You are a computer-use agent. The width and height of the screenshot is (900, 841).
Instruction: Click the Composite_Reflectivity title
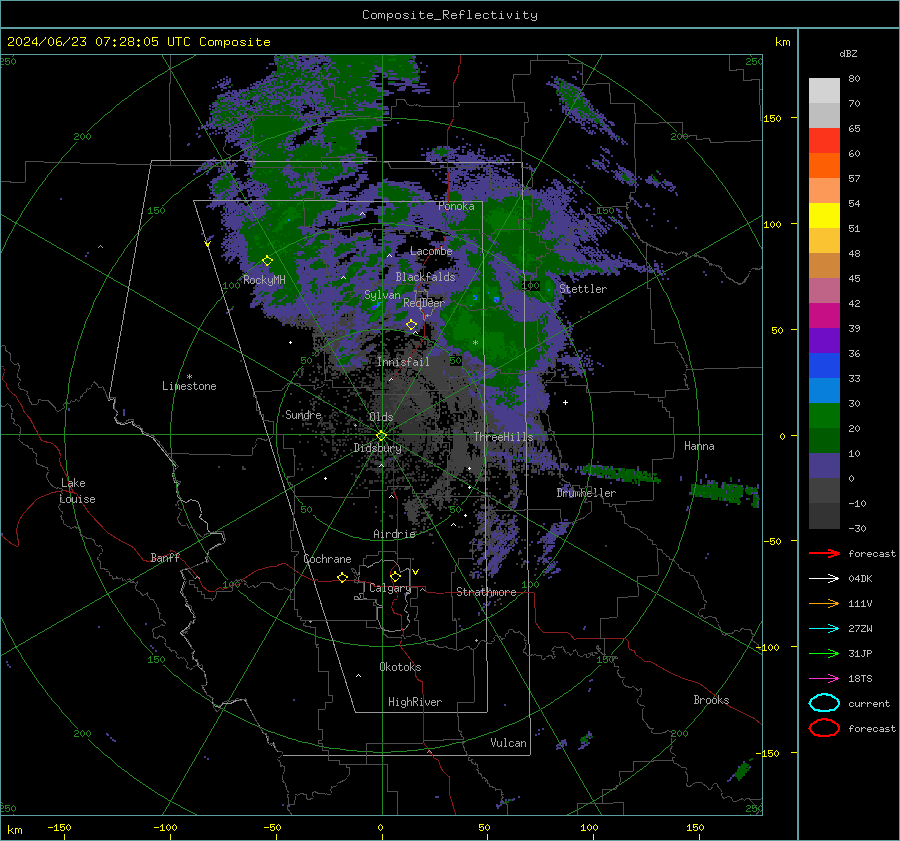coord(449,15)
